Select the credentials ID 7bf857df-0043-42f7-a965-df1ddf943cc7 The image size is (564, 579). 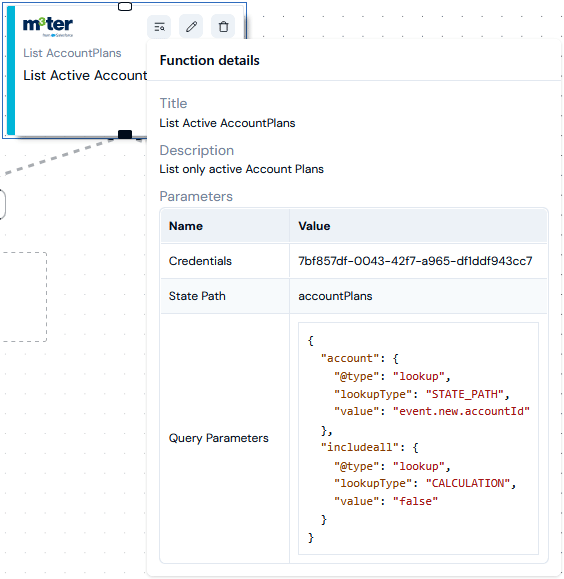tap(415, 261)
